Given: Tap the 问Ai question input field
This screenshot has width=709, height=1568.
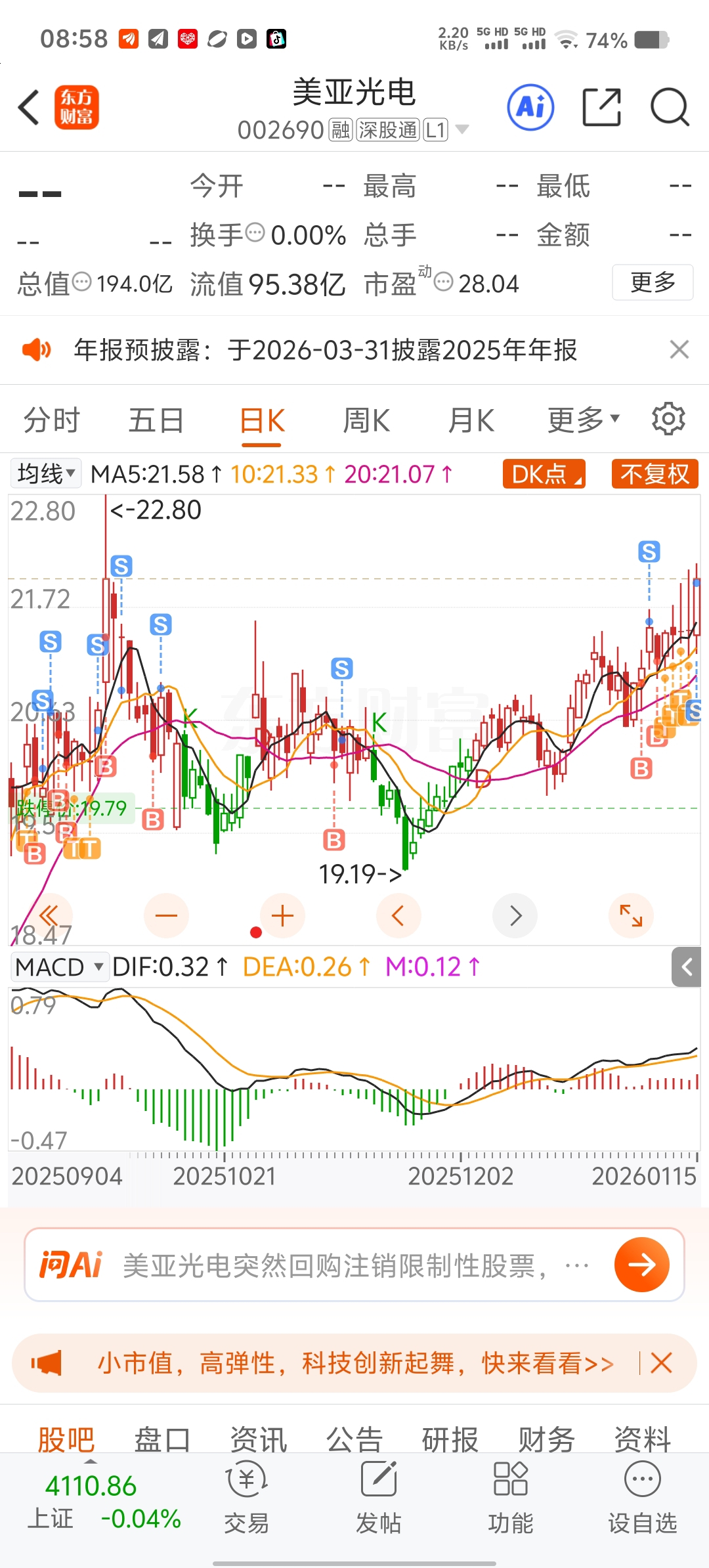Looking at the screenshot, I should pyautogui.click(x=354, y=1265).
